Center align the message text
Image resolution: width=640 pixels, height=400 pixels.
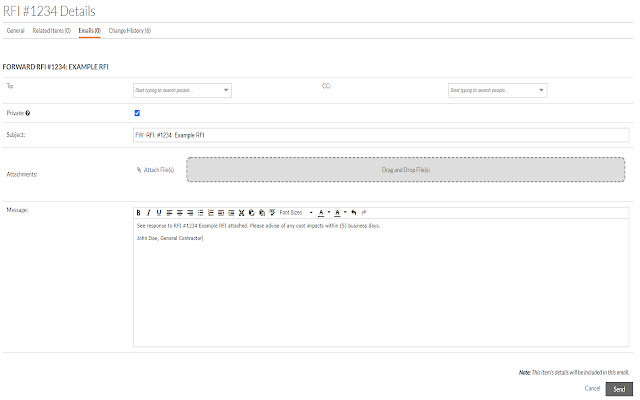pos(180,213)
